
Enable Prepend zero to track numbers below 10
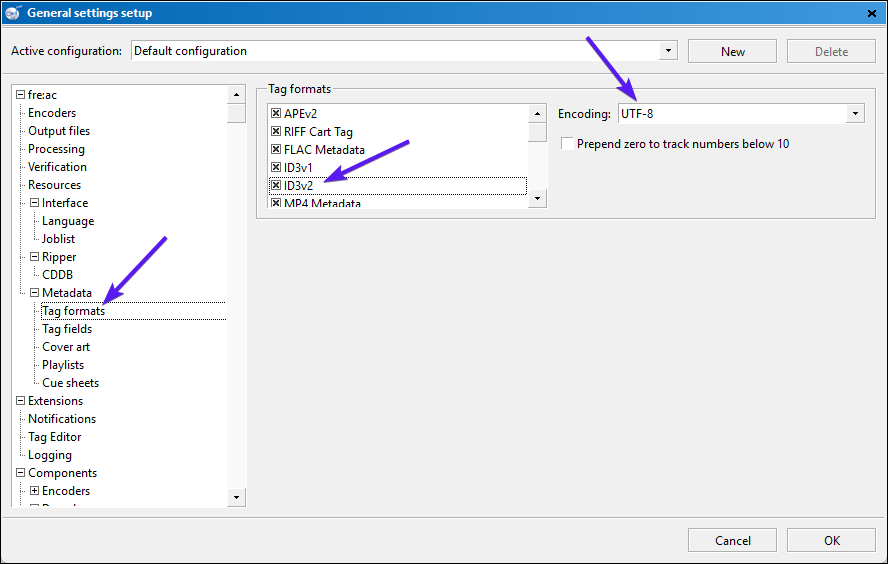[x=567, y=143]
